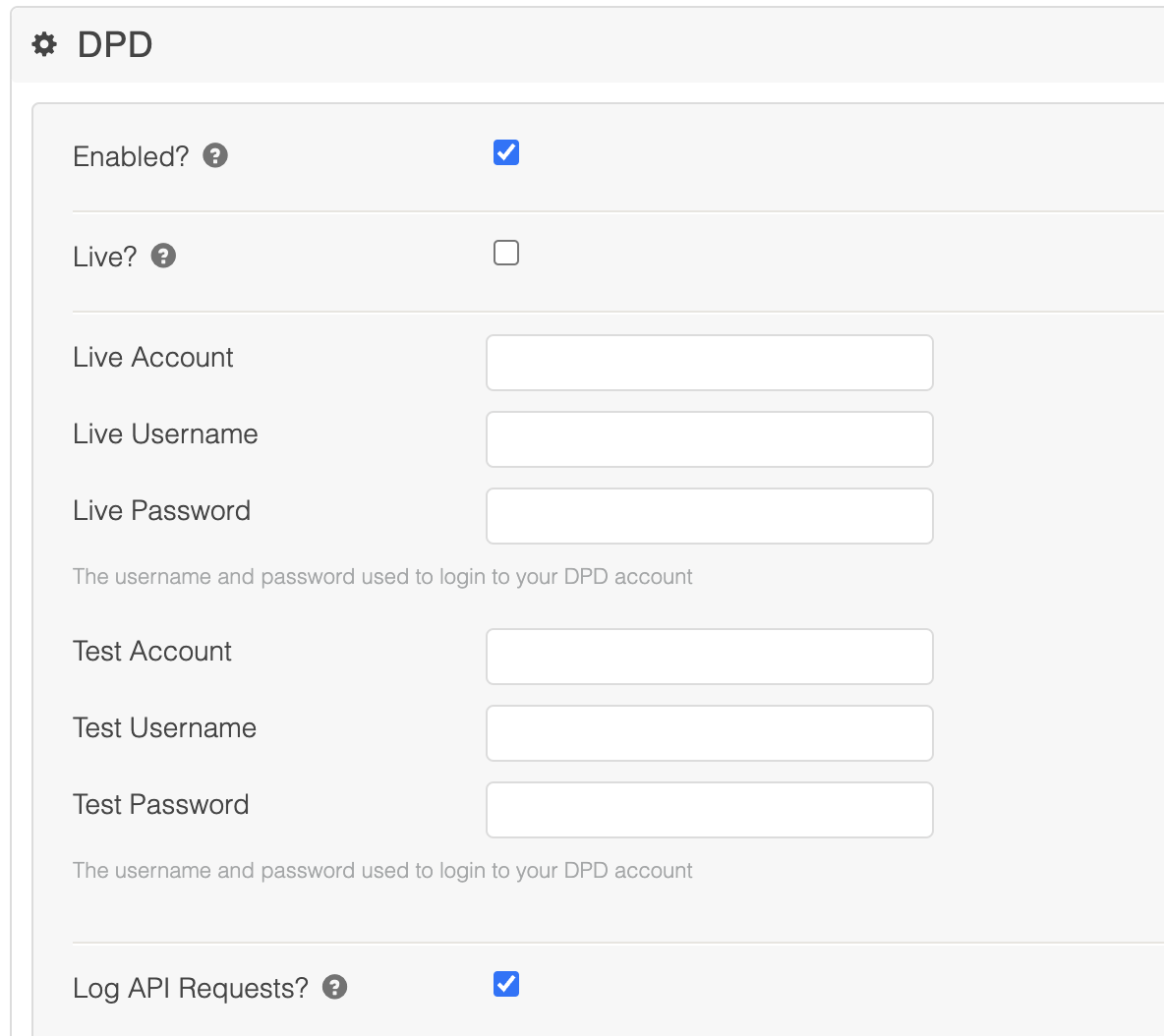Click the Test Password label

pyautogui.click(x=161, y=804)
